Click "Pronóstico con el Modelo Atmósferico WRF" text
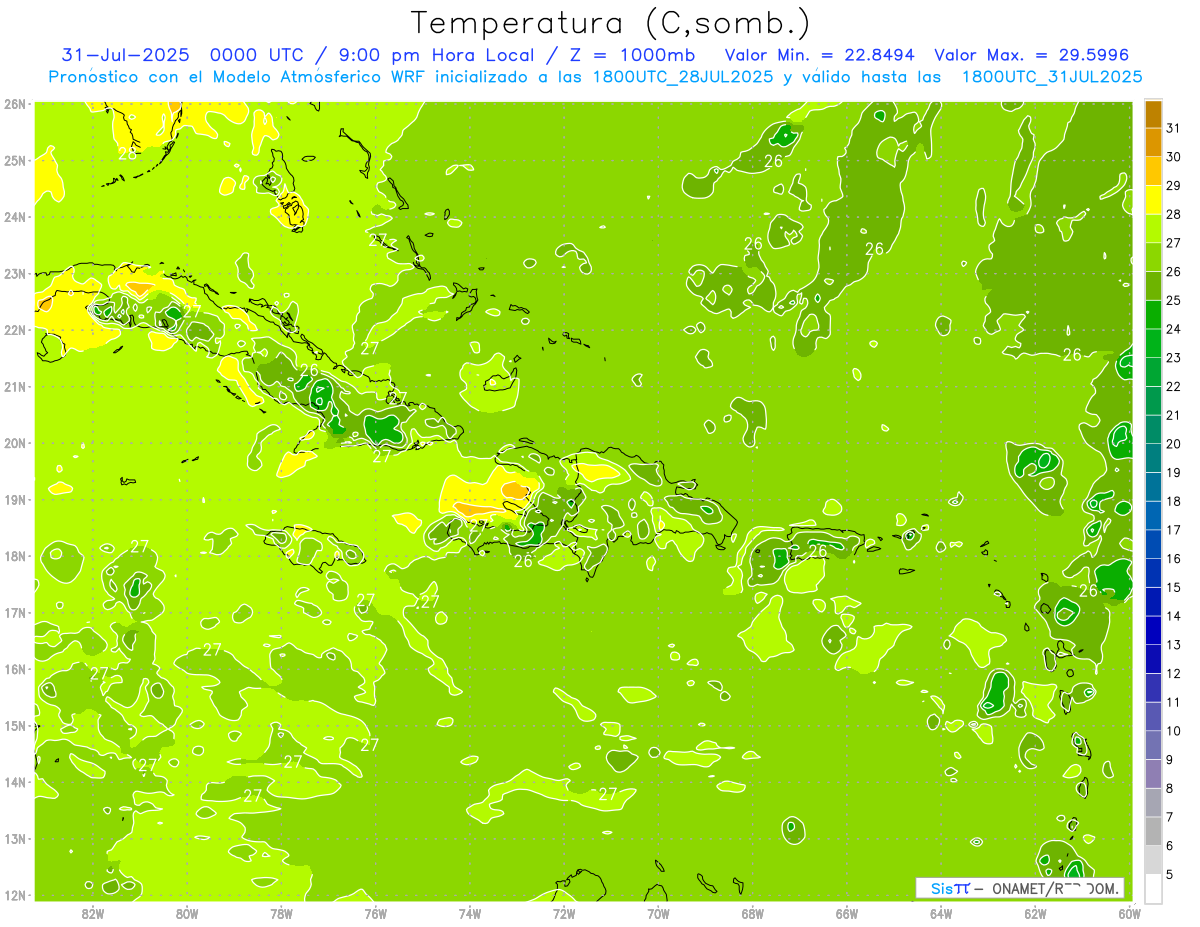 tap(238, 76)
